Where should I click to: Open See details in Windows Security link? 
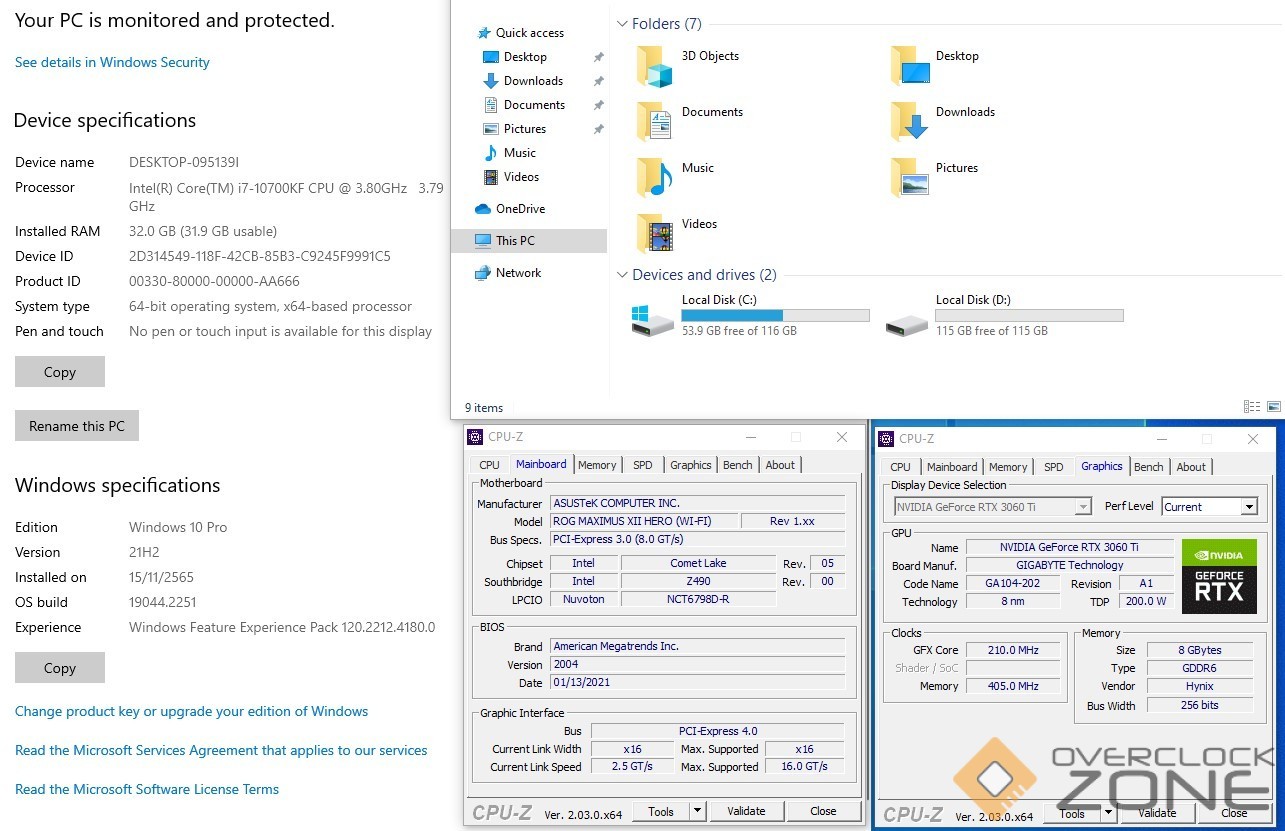[112, 62]
